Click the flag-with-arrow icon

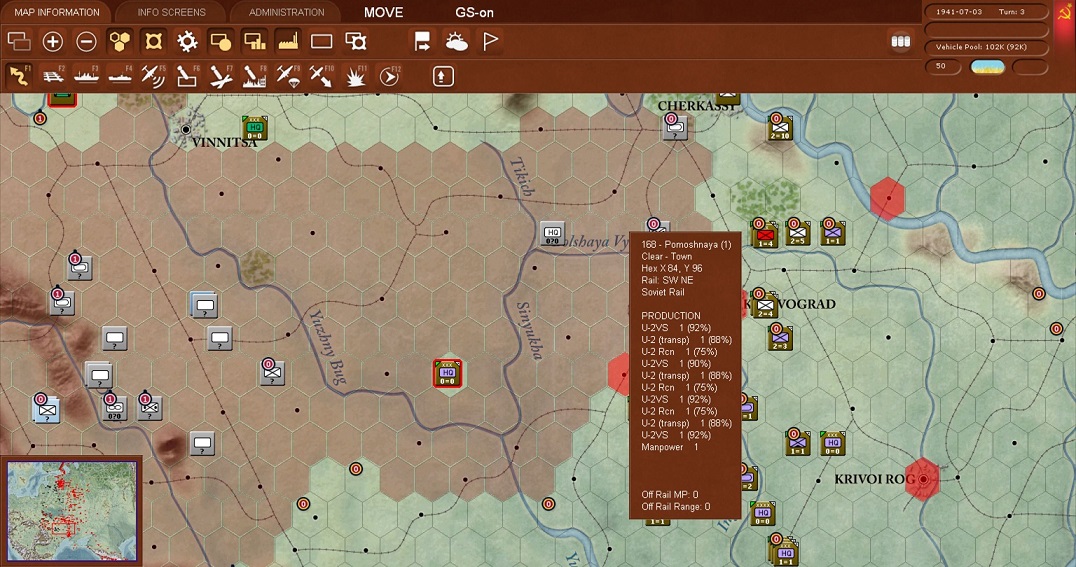[423, 42]
